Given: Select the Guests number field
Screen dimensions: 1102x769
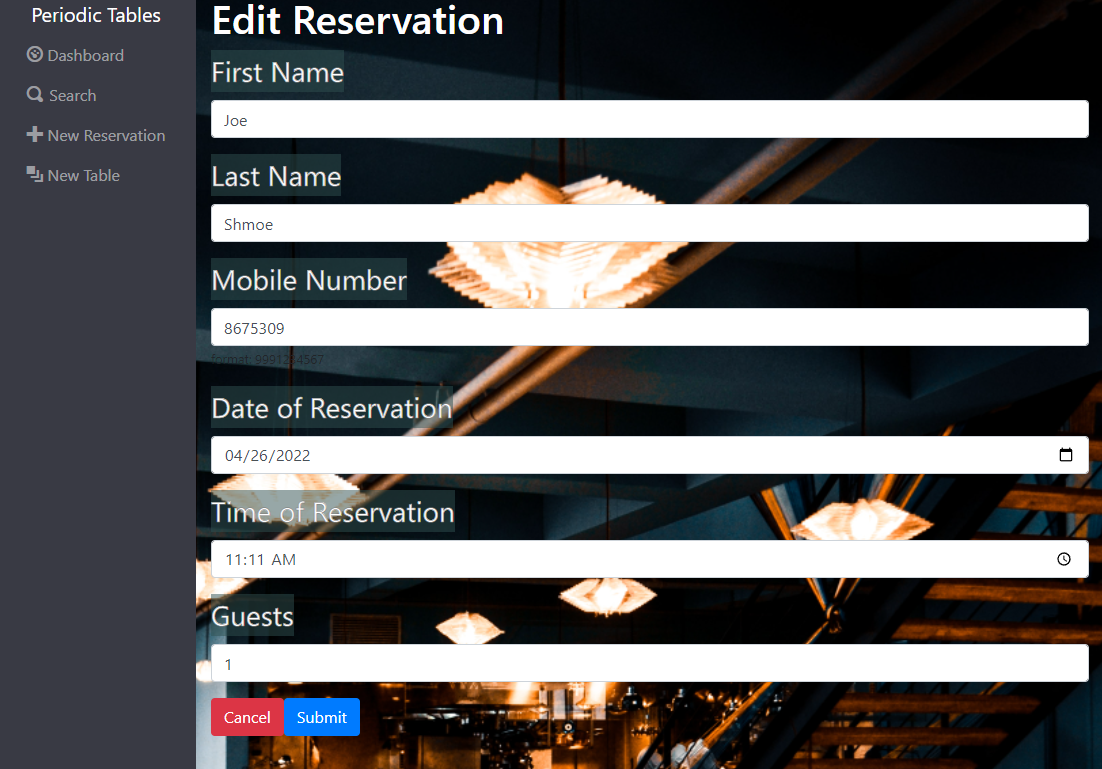Looking at the screenshot, I should (x=650, y=663).
